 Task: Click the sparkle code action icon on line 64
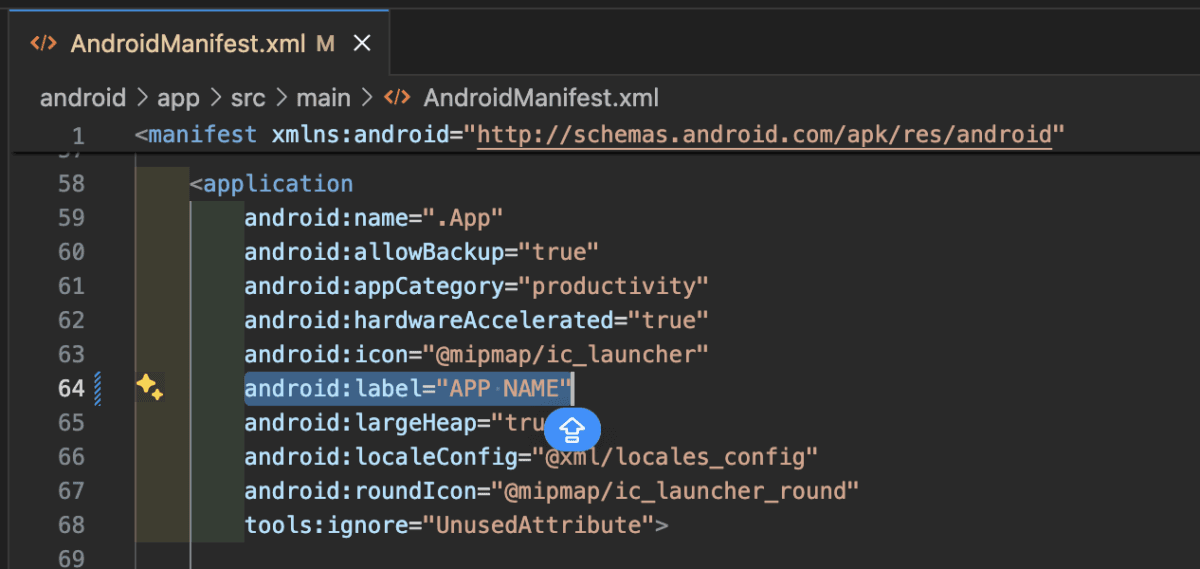click(150, 388)
